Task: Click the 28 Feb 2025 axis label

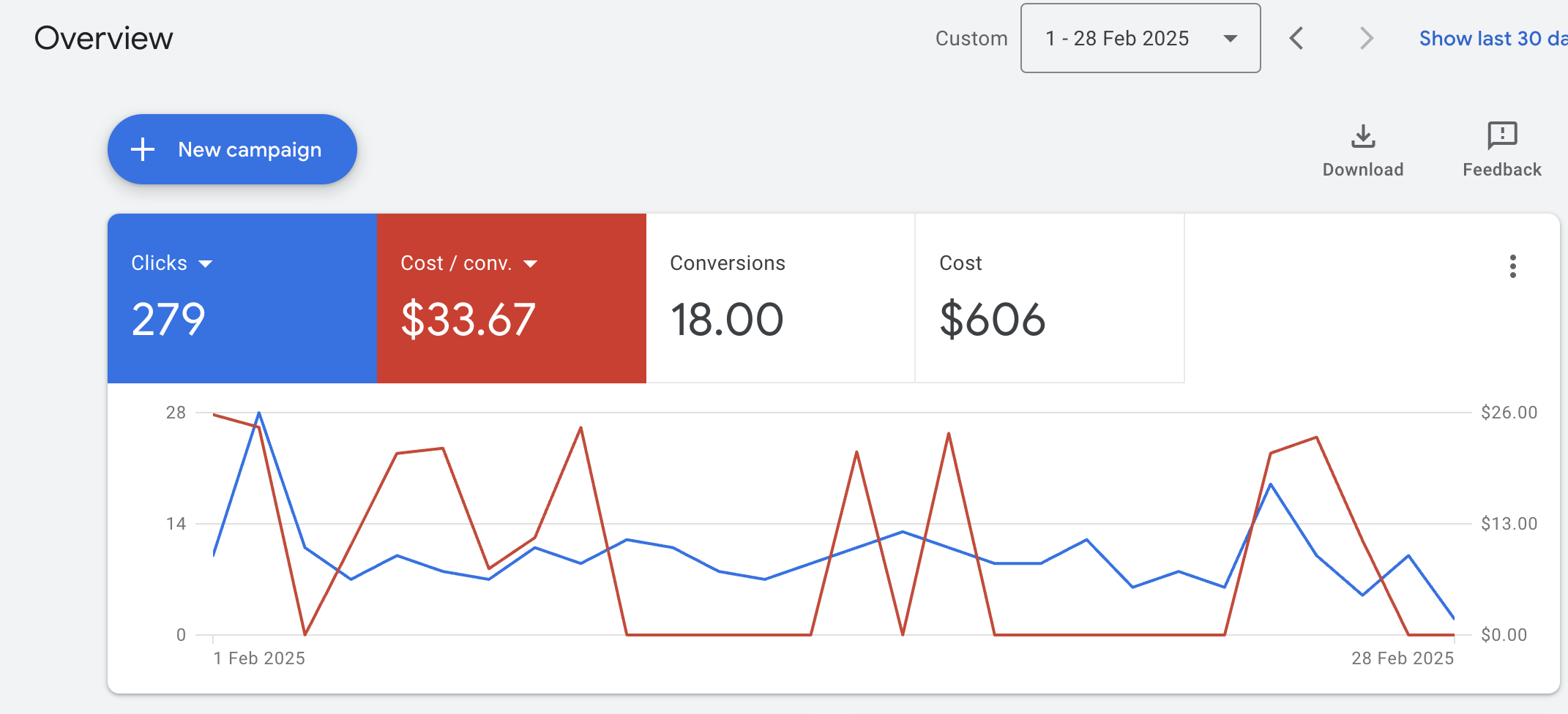Action: pyautogui.click(x=1403, y=658)
